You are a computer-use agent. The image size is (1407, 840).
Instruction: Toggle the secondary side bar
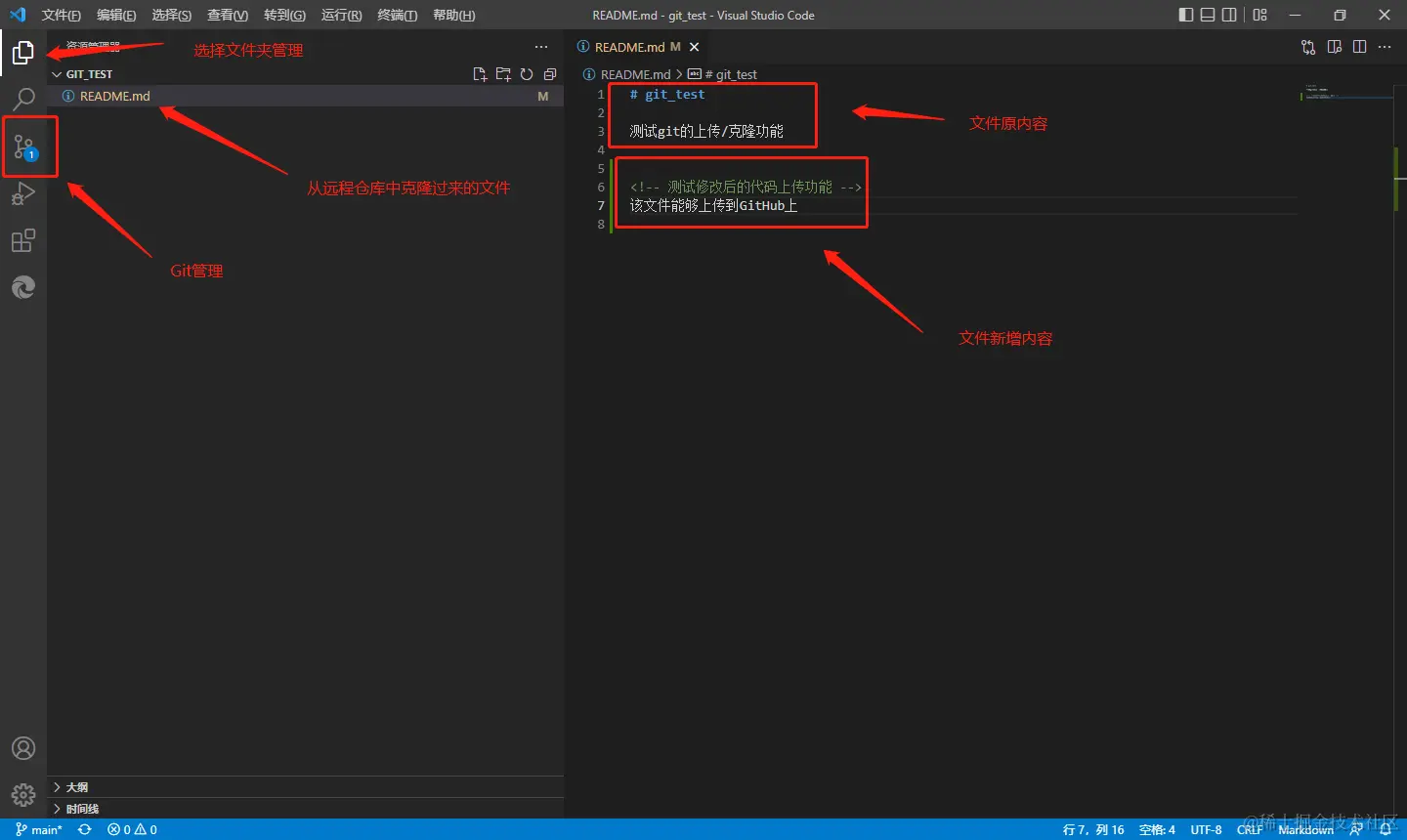(x=1229, y=15)
